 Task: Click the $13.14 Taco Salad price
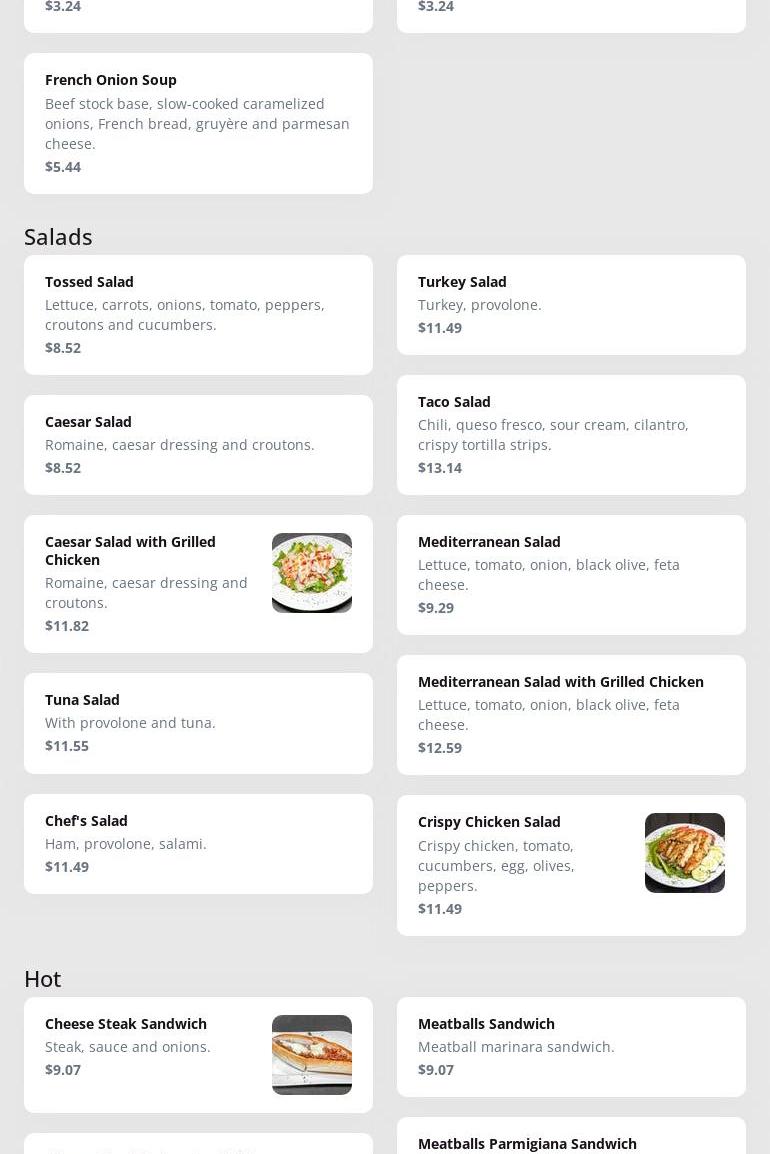(440, 468)
